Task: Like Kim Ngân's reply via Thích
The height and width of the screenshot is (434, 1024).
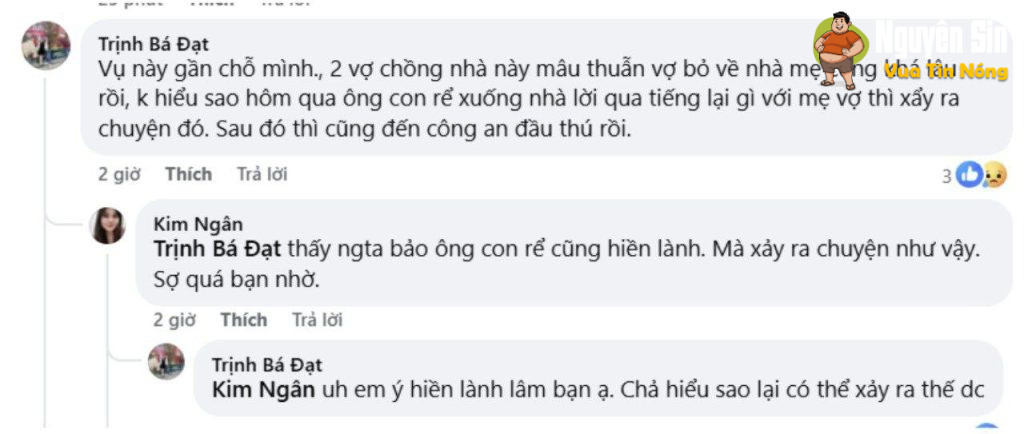Action: click(244, 320)
